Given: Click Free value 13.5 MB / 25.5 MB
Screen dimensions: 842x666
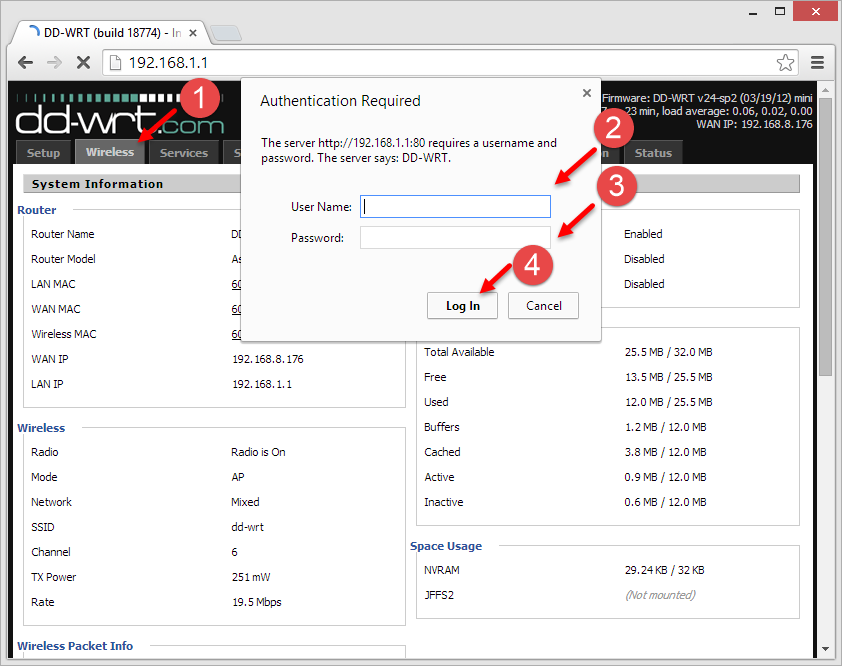Looking at the screenshot, I should click(669, 377).
